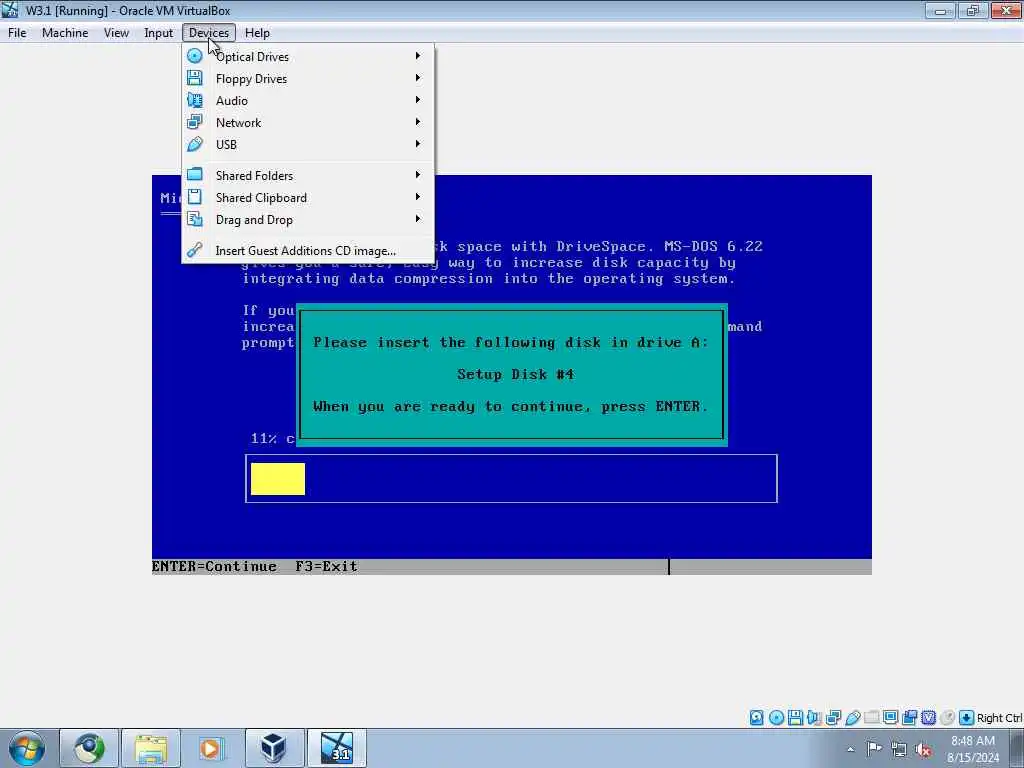Screen dimensions: 1024x768
Task: Click the hard disk indicator in status bar
Action: pyautogui.click(x=756, y=718)
